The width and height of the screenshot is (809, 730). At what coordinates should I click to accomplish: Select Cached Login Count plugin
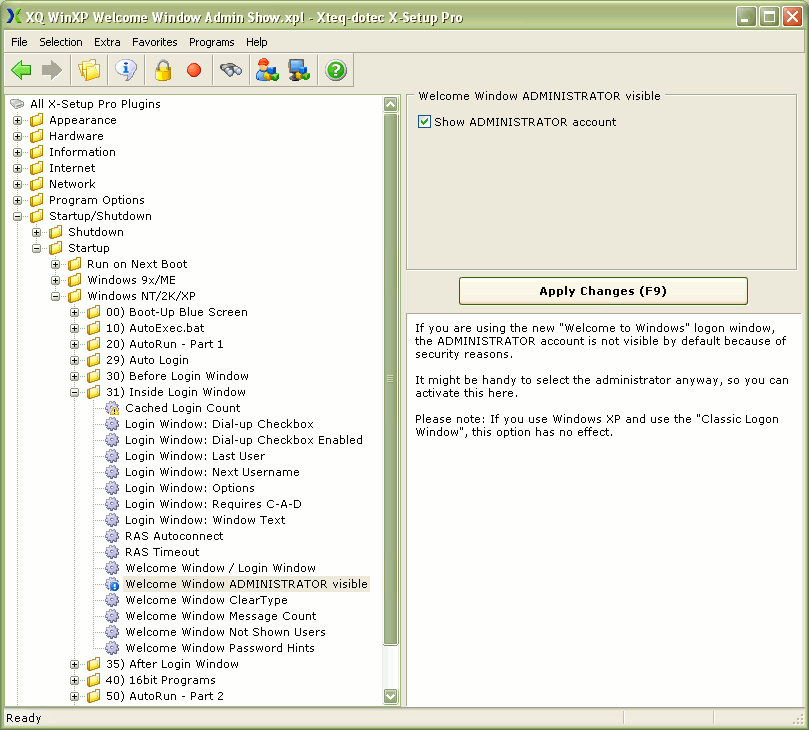182,408
